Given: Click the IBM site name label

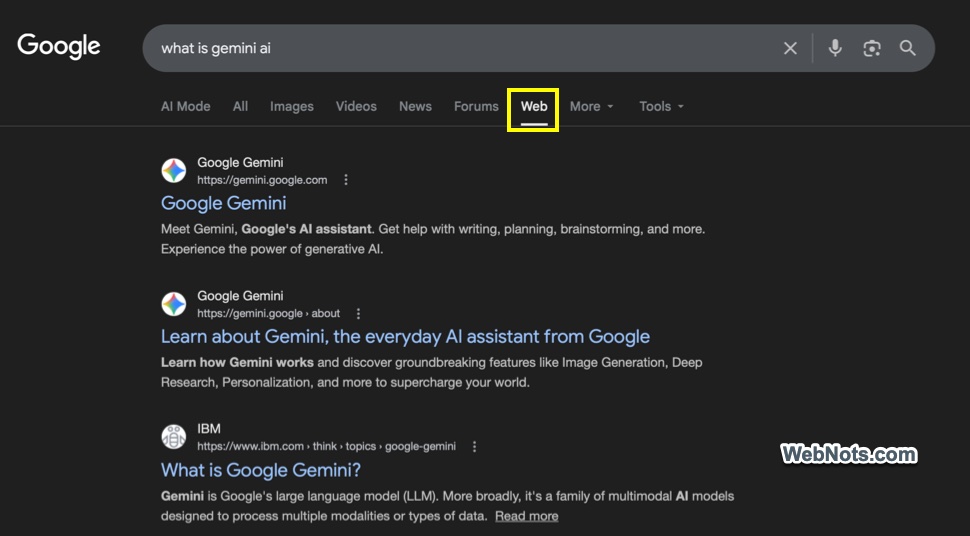Looking at the screenshot, I should [209, 428].
